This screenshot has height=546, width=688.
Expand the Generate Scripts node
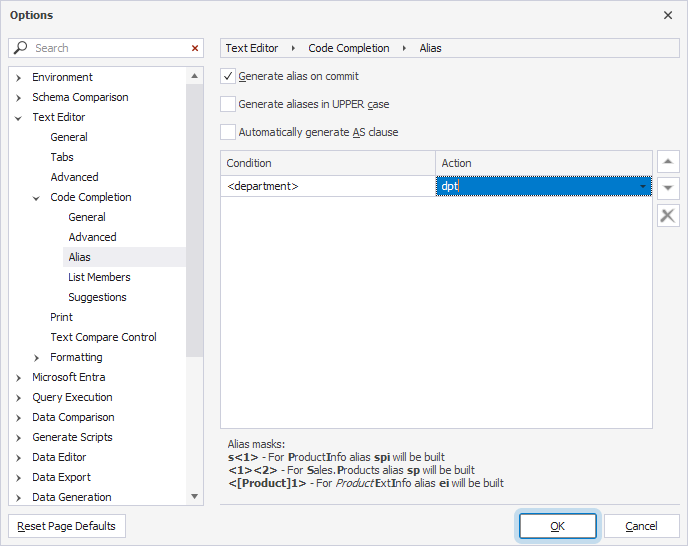pos(18,438)
